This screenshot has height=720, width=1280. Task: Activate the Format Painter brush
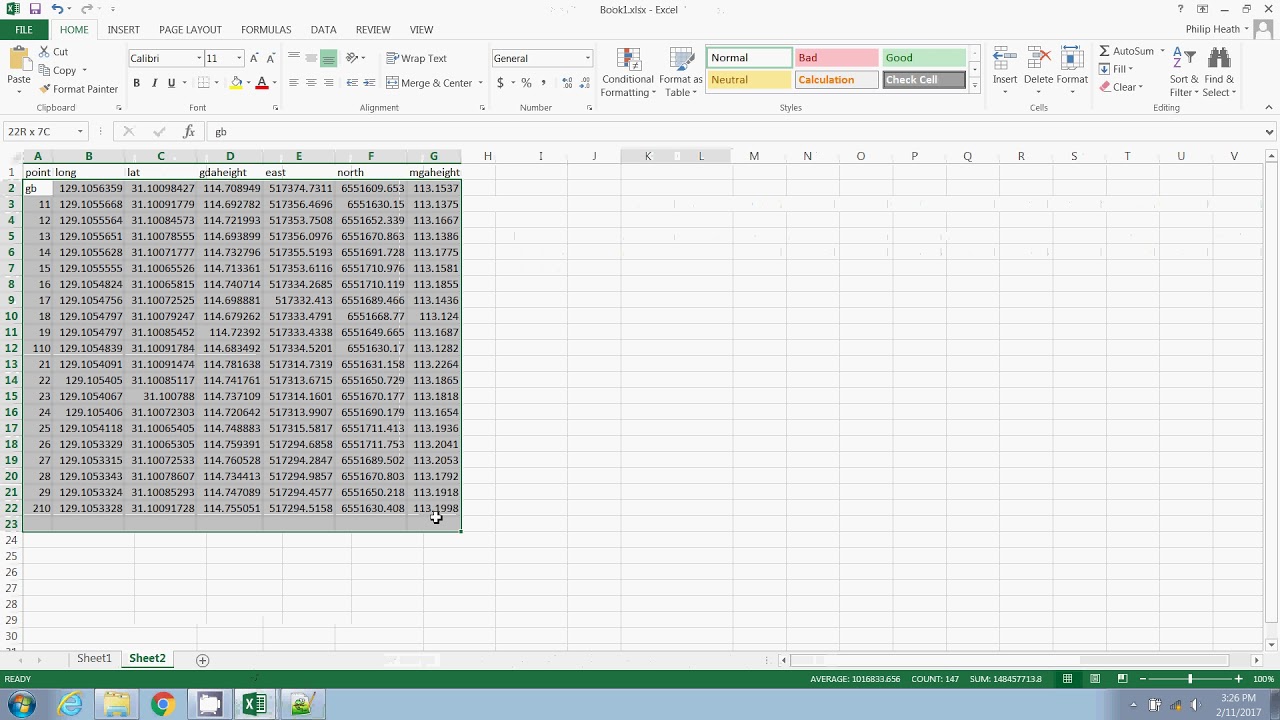coord(45,89)
